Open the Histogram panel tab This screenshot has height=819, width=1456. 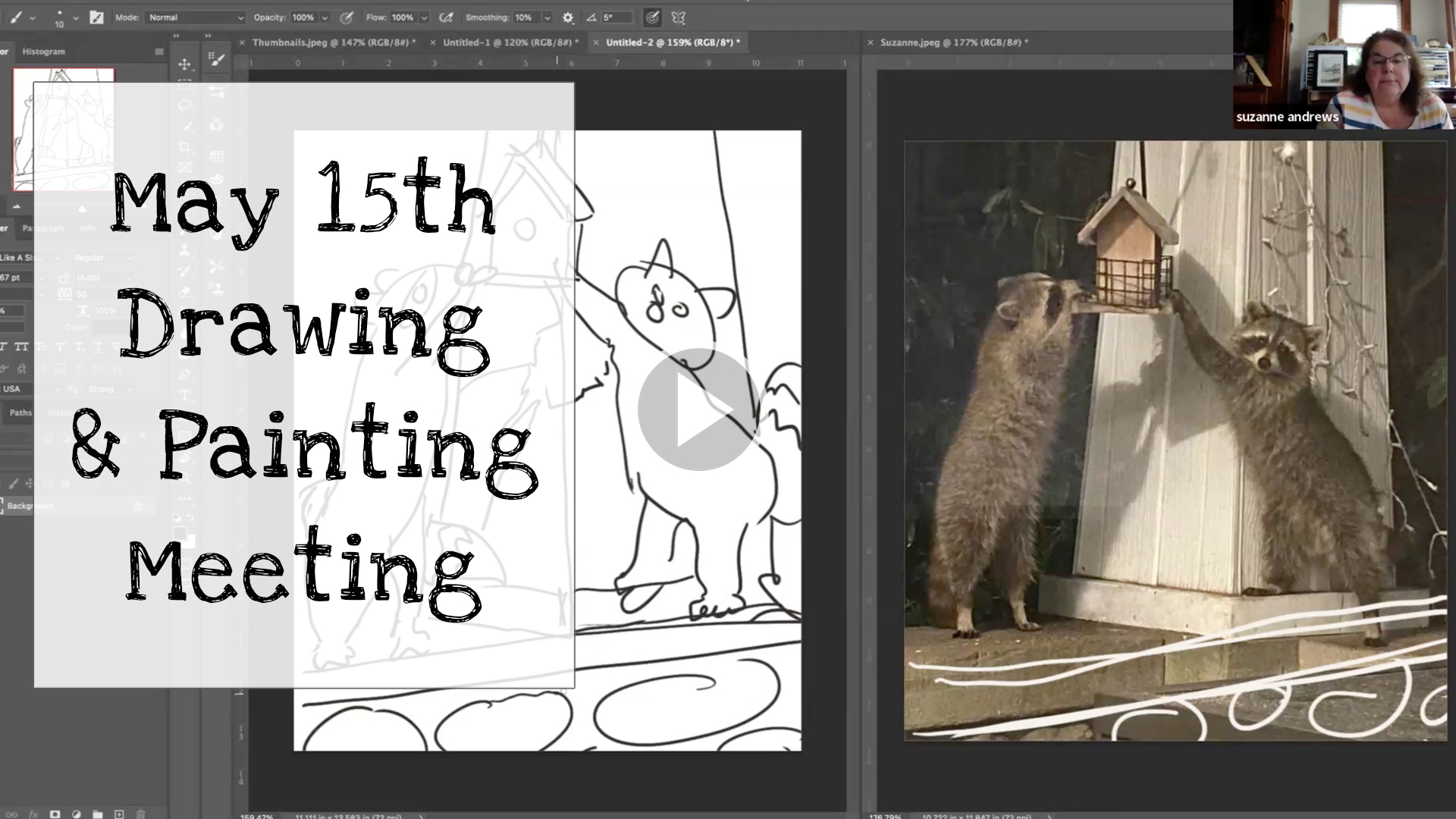click(43, 52)
